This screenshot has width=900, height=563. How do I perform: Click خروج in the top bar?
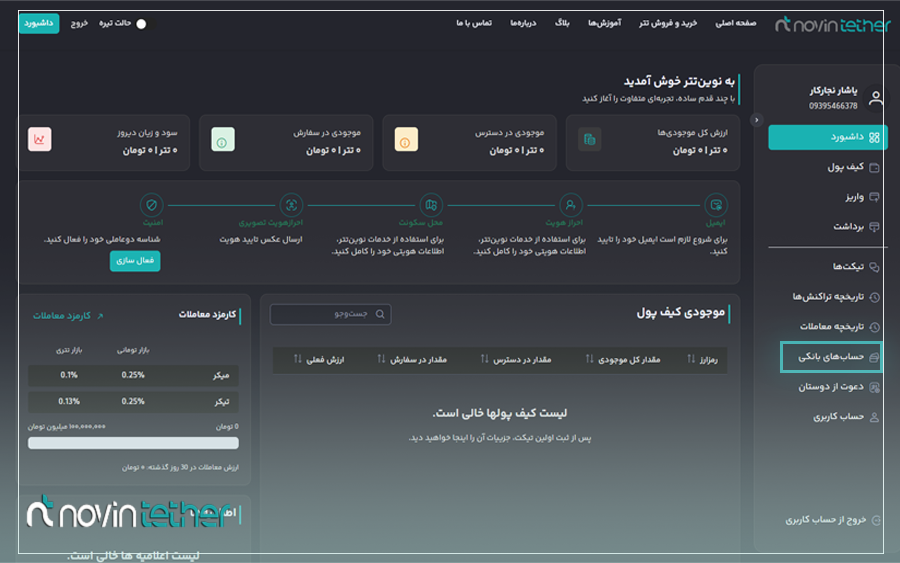point(79,23)
